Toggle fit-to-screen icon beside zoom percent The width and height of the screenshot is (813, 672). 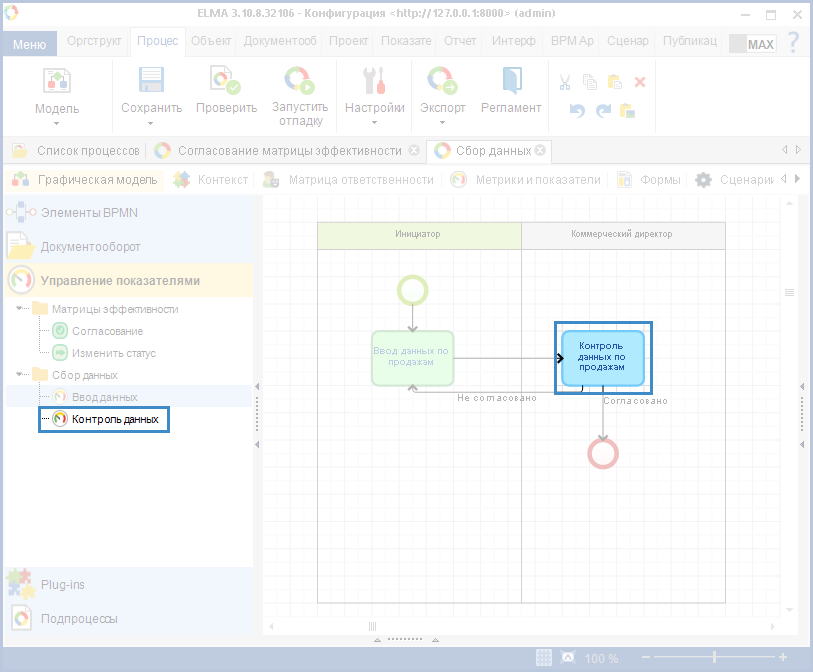coord(568,658)
